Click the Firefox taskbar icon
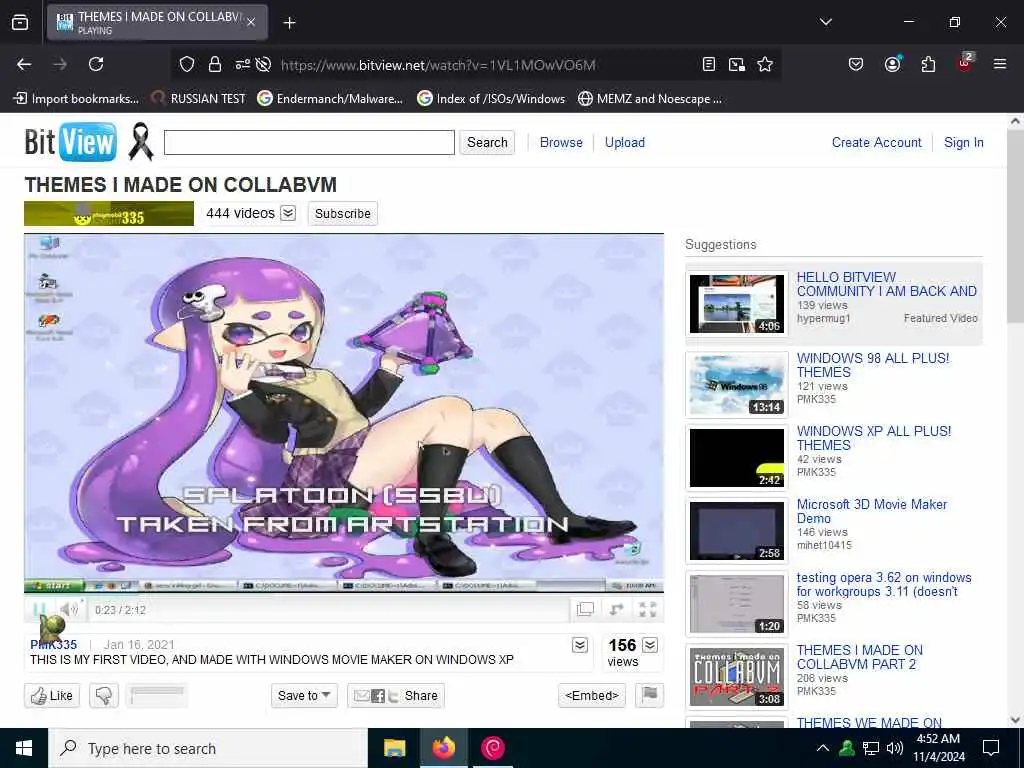The width and height of the screenshot is (1024, 768). [x=443, y=748]
